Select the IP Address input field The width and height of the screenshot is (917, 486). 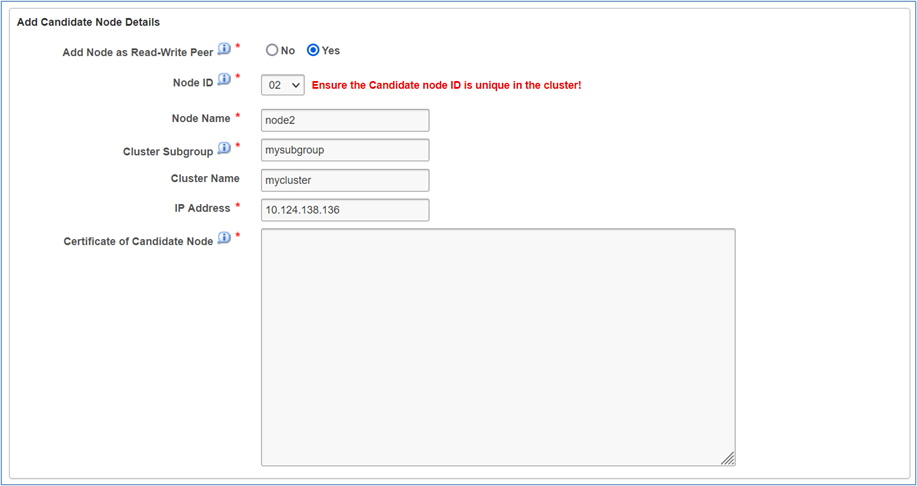point(345,210)
